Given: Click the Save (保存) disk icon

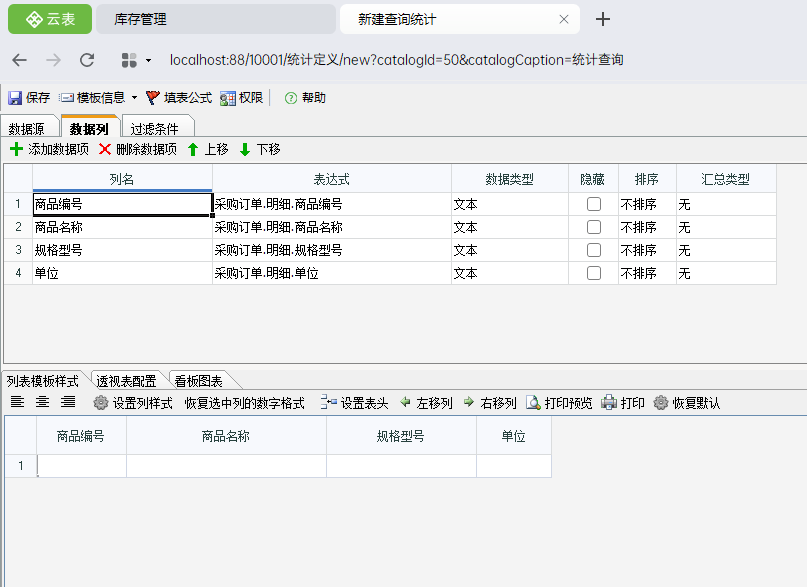Looking at the screenshot, I should pos(15,98).
